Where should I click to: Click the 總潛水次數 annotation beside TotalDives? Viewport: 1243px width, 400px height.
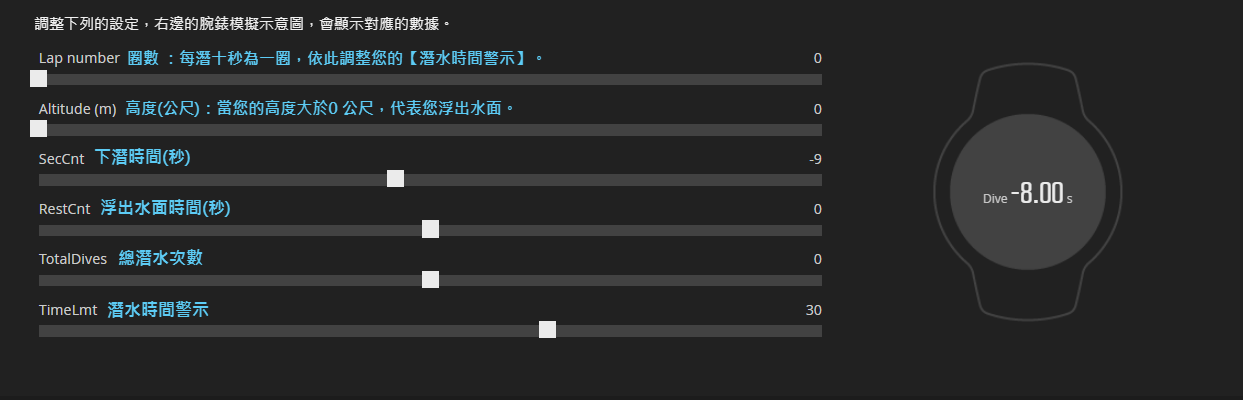[x=161, y=258]
